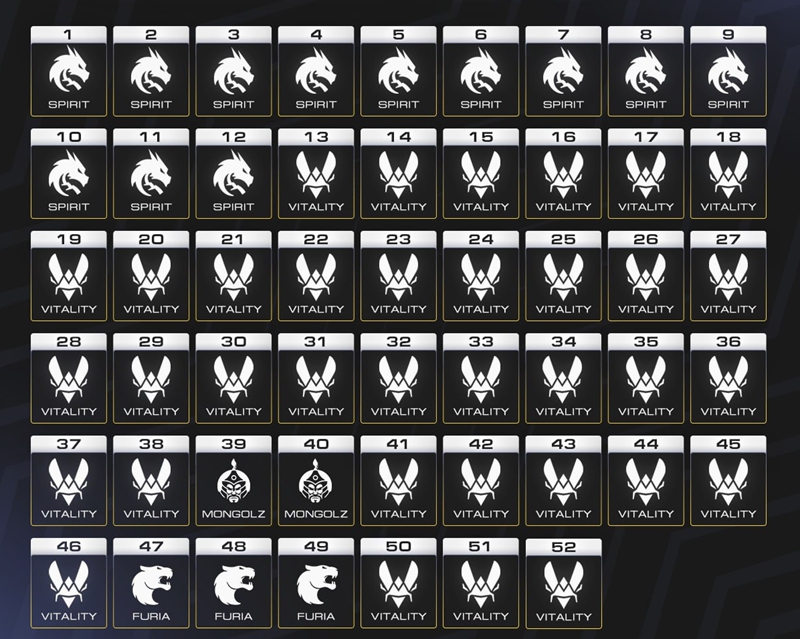Image resolution: width=800 pixels, height=639 pixels.
Task: Click the SPIRIT text on card 10
Action: pyautogui.click(x=69, y=207)
